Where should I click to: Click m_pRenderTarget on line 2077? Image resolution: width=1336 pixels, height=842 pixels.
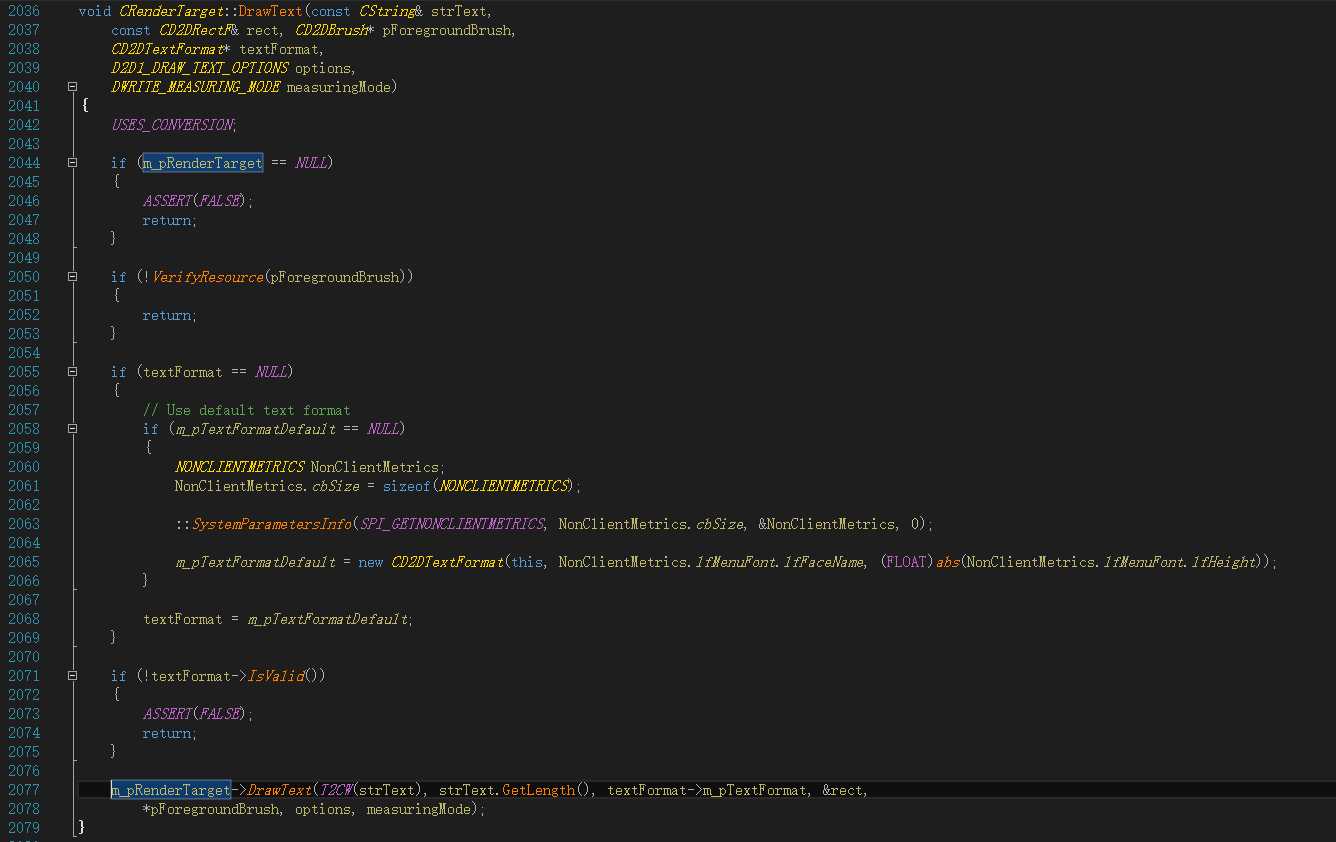171,790
